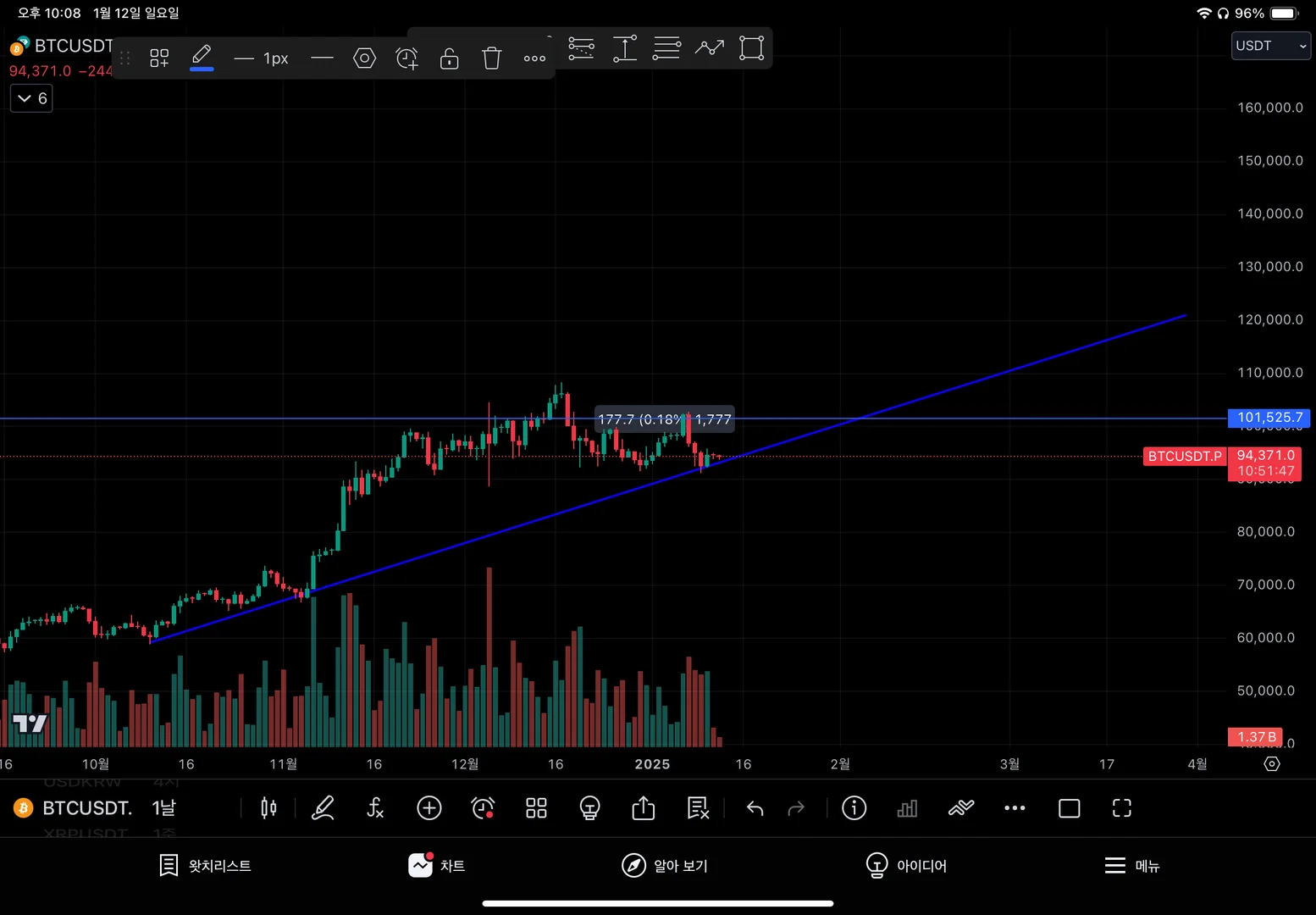Open the 메뉴 tab

click(1132, 865)
